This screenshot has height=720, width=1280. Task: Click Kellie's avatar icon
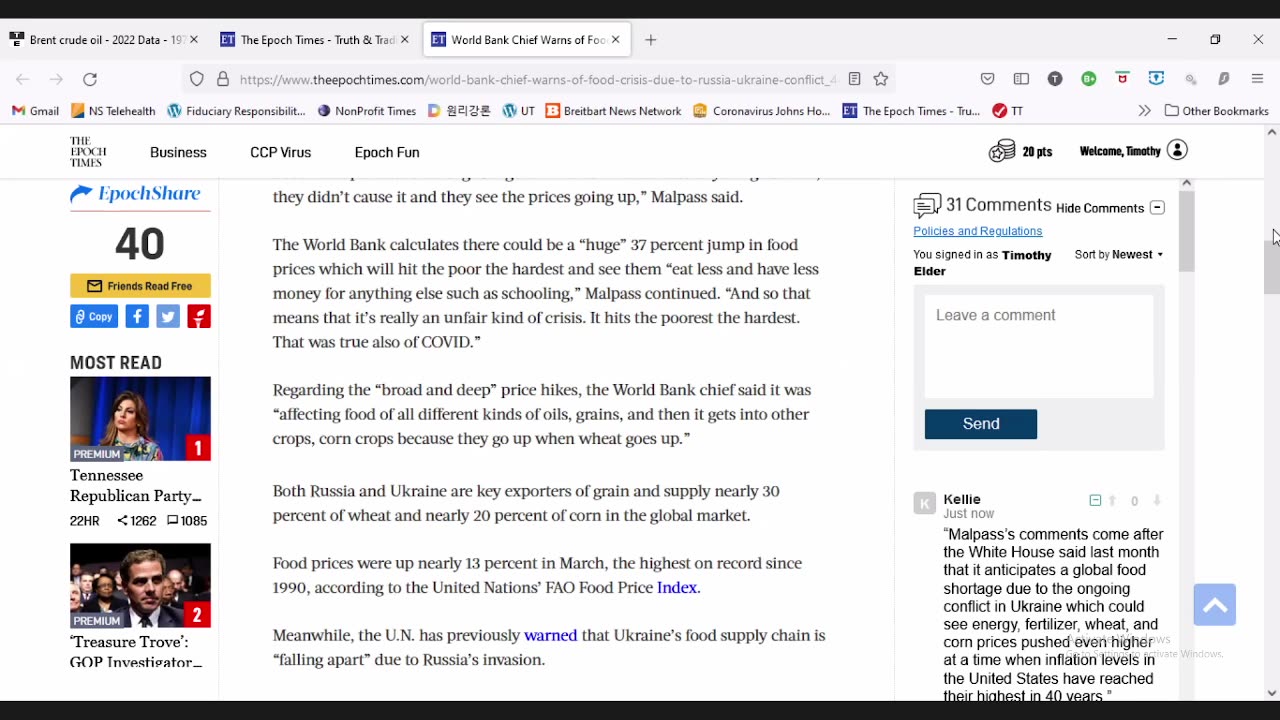click(x=924, y=503)
